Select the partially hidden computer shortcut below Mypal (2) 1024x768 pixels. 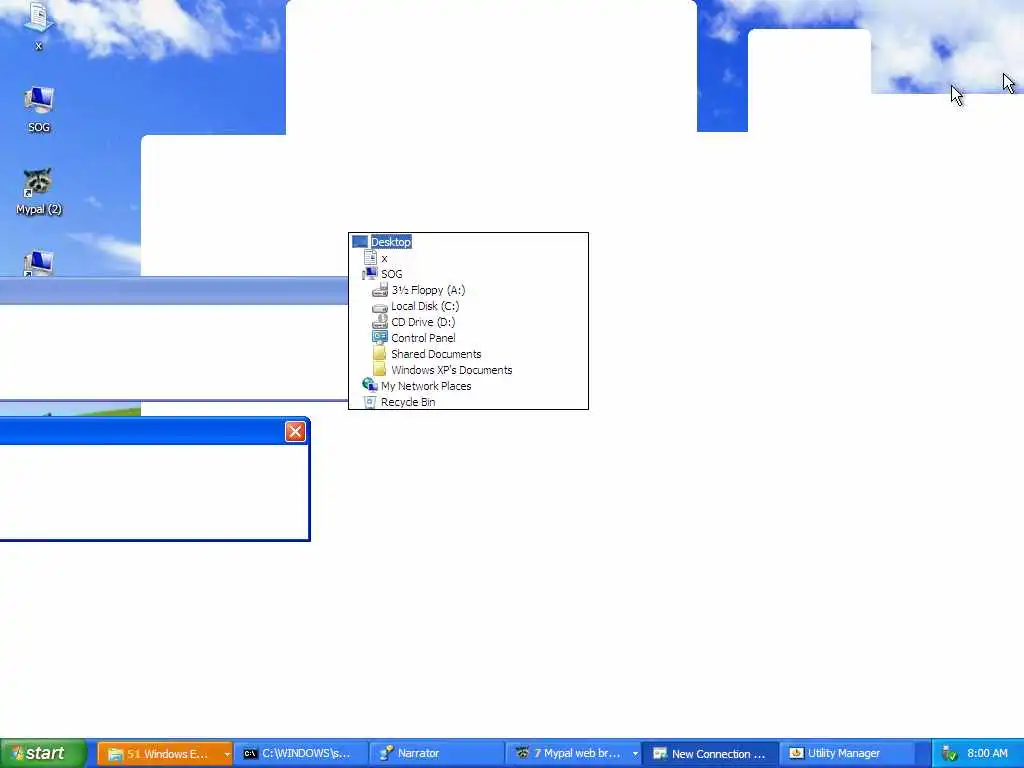point(39,263)
